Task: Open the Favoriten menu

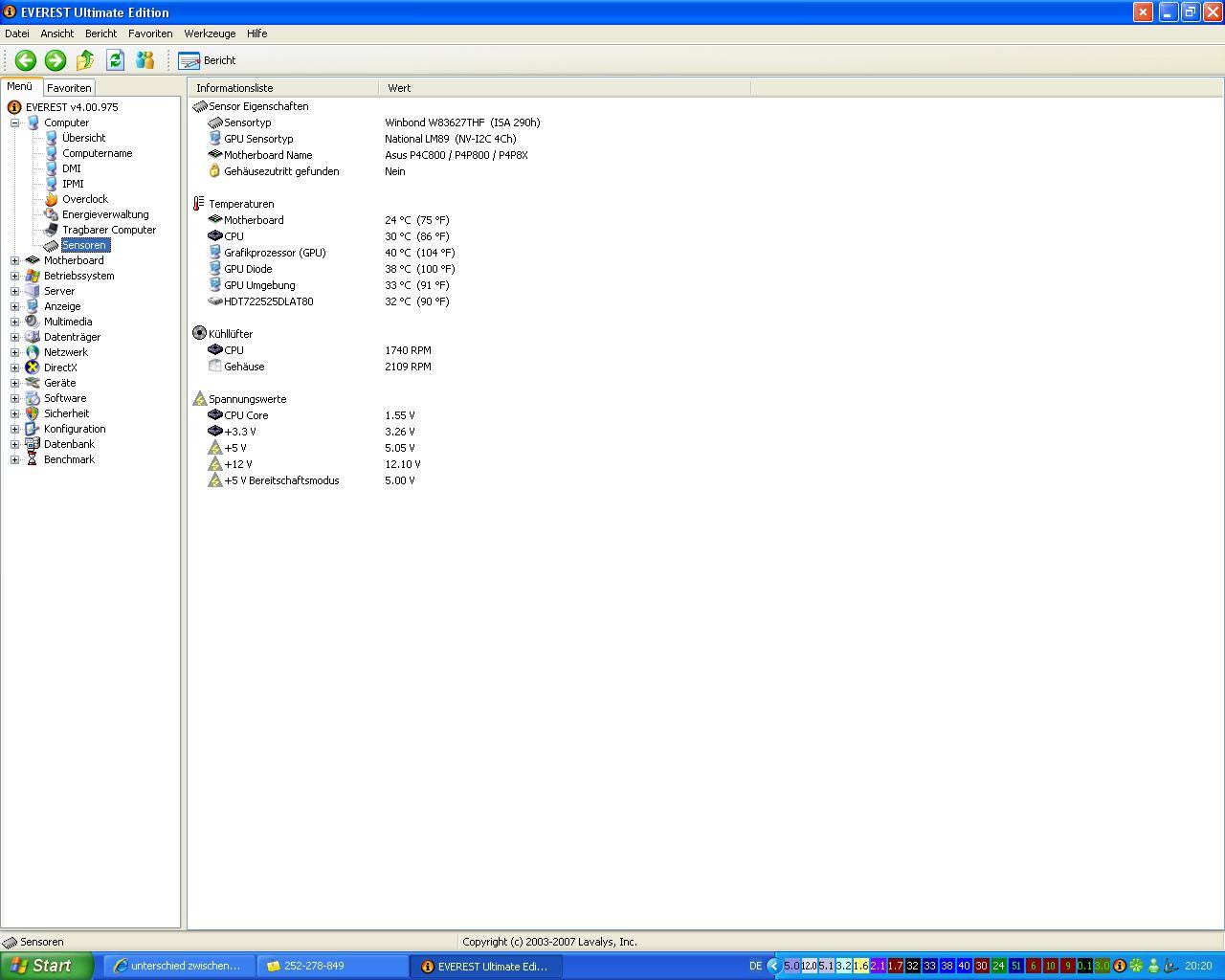Action: (x=150, y=33)
